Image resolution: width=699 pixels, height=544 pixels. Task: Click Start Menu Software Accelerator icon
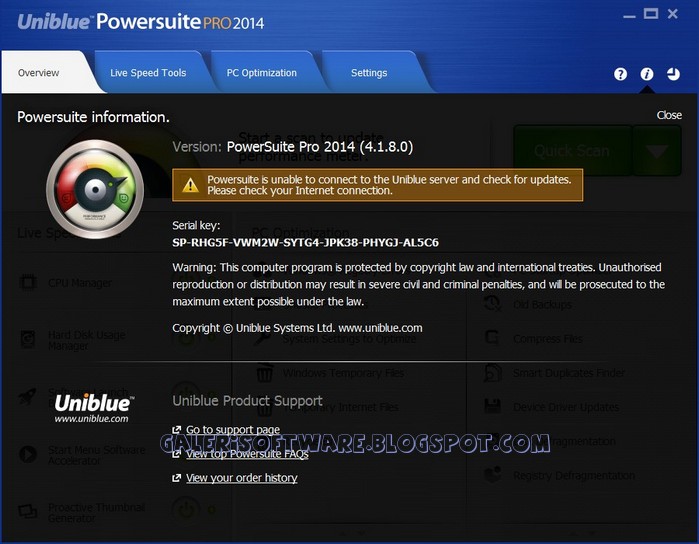coord(28,454)
